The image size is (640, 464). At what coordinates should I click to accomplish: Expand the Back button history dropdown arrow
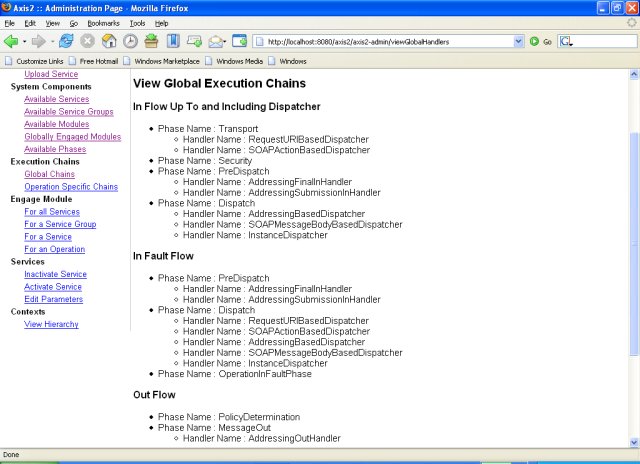[x=24, y=42]
